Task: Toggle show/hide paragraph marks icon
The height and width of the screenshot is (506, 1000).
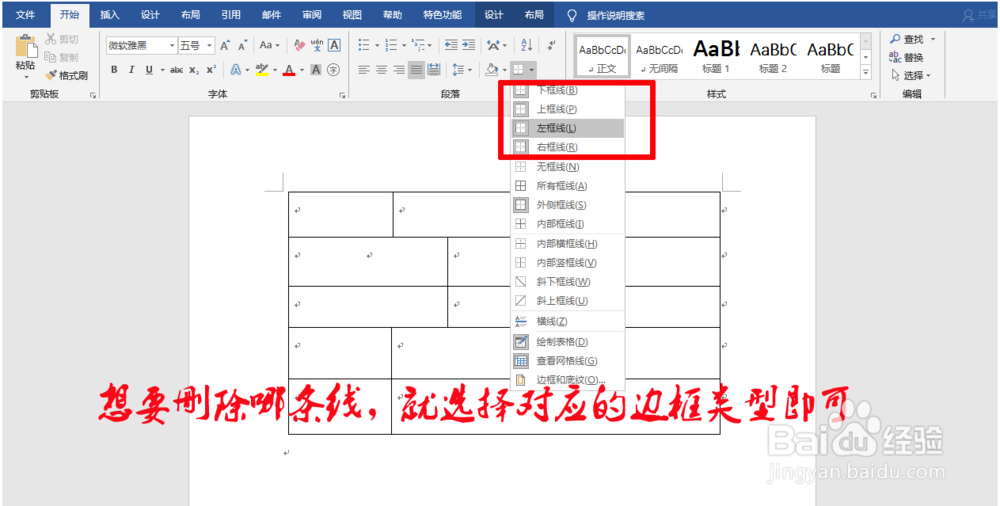Action: pos(552,45)
